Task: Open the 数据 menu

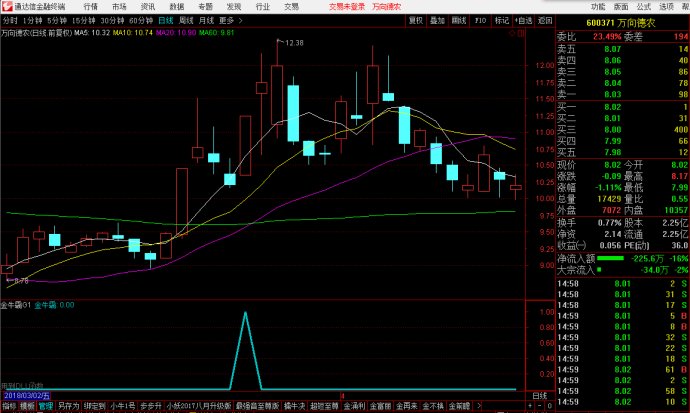Action: [177, 7]
